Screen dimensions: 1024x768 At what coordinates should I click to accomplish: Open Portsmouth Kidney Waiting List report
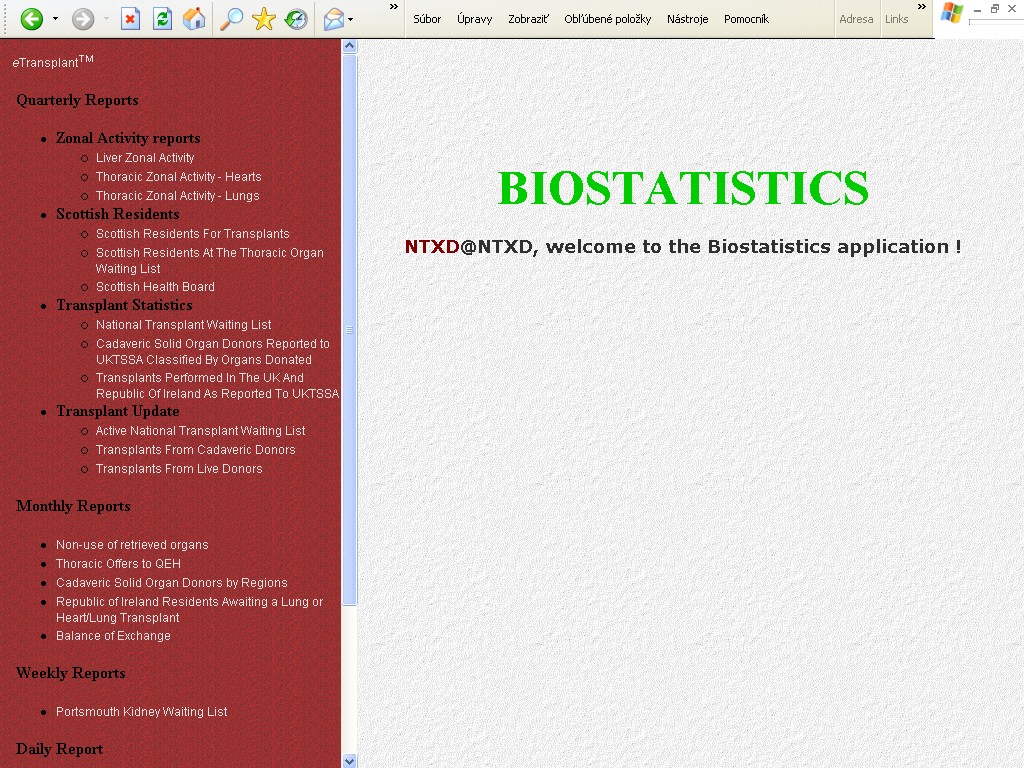tap(142, 711)
